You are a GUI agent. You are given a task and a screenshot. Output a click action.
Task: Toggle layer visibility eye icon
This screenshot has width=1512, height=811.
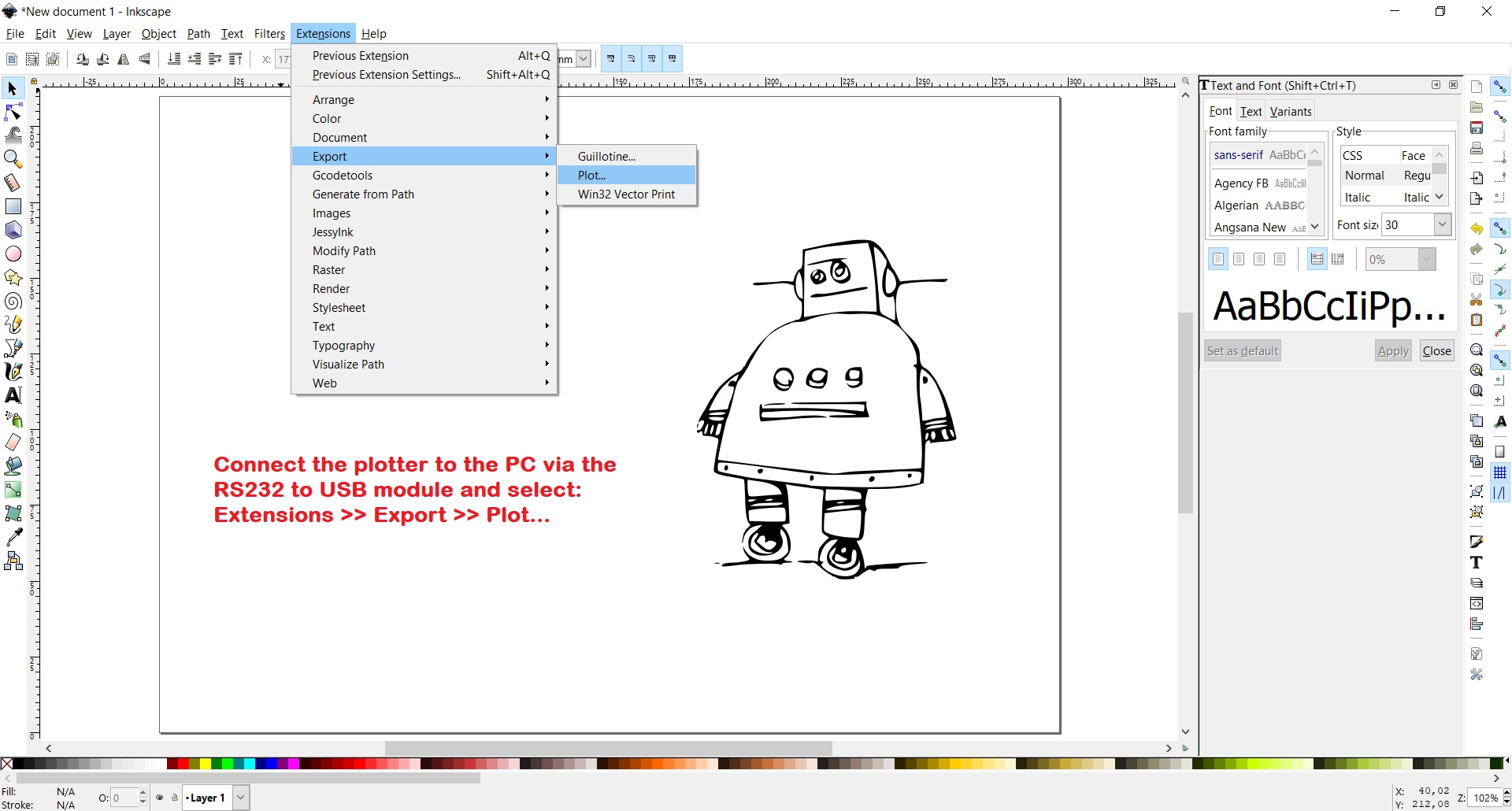pyautogui.click(x=160, y=798)
